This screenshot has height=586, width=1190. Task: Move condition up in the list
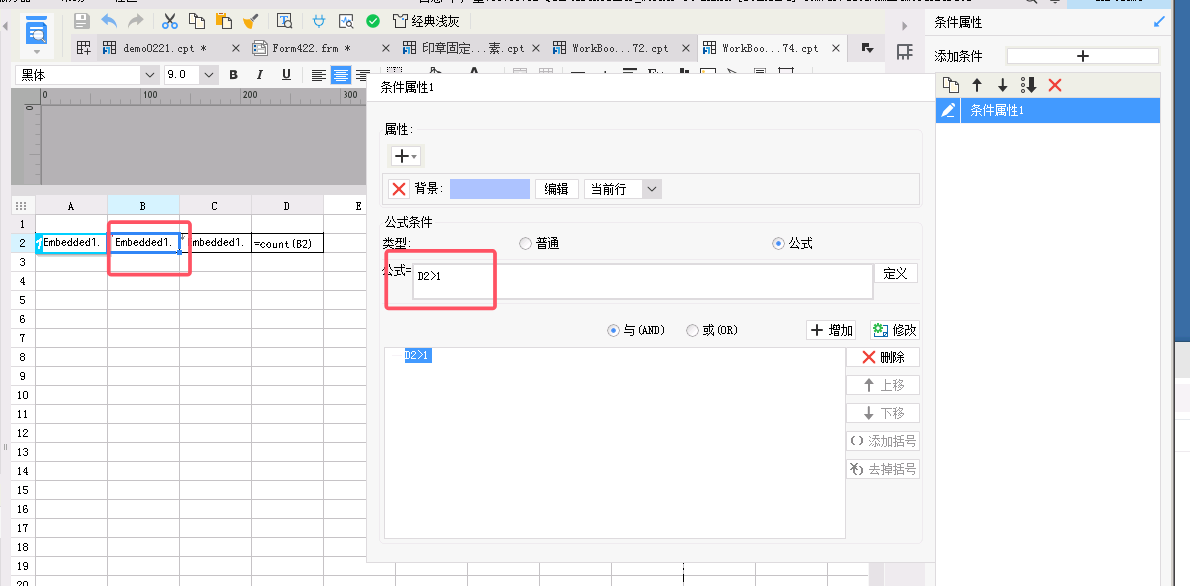977,85
